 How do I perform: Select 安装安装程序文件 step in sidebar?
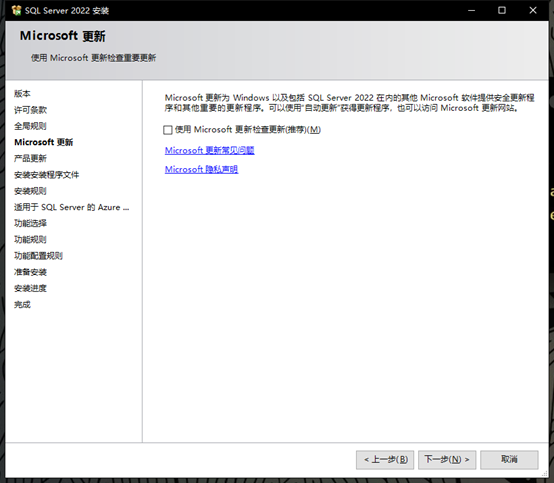[x=47, y=175]
